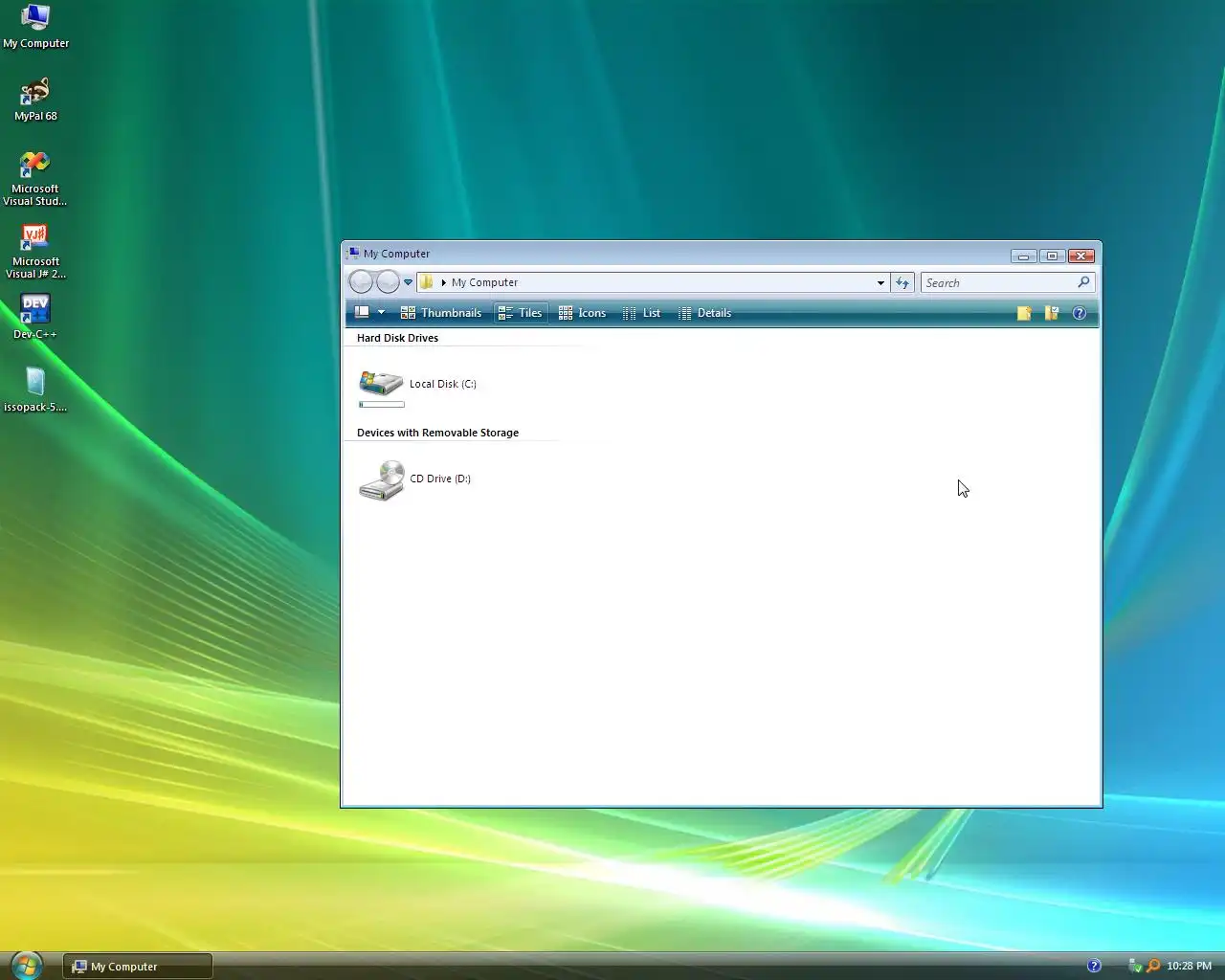Click the folder icon in address bar
Screen dimensions: 1225x980
pos(427,281)
